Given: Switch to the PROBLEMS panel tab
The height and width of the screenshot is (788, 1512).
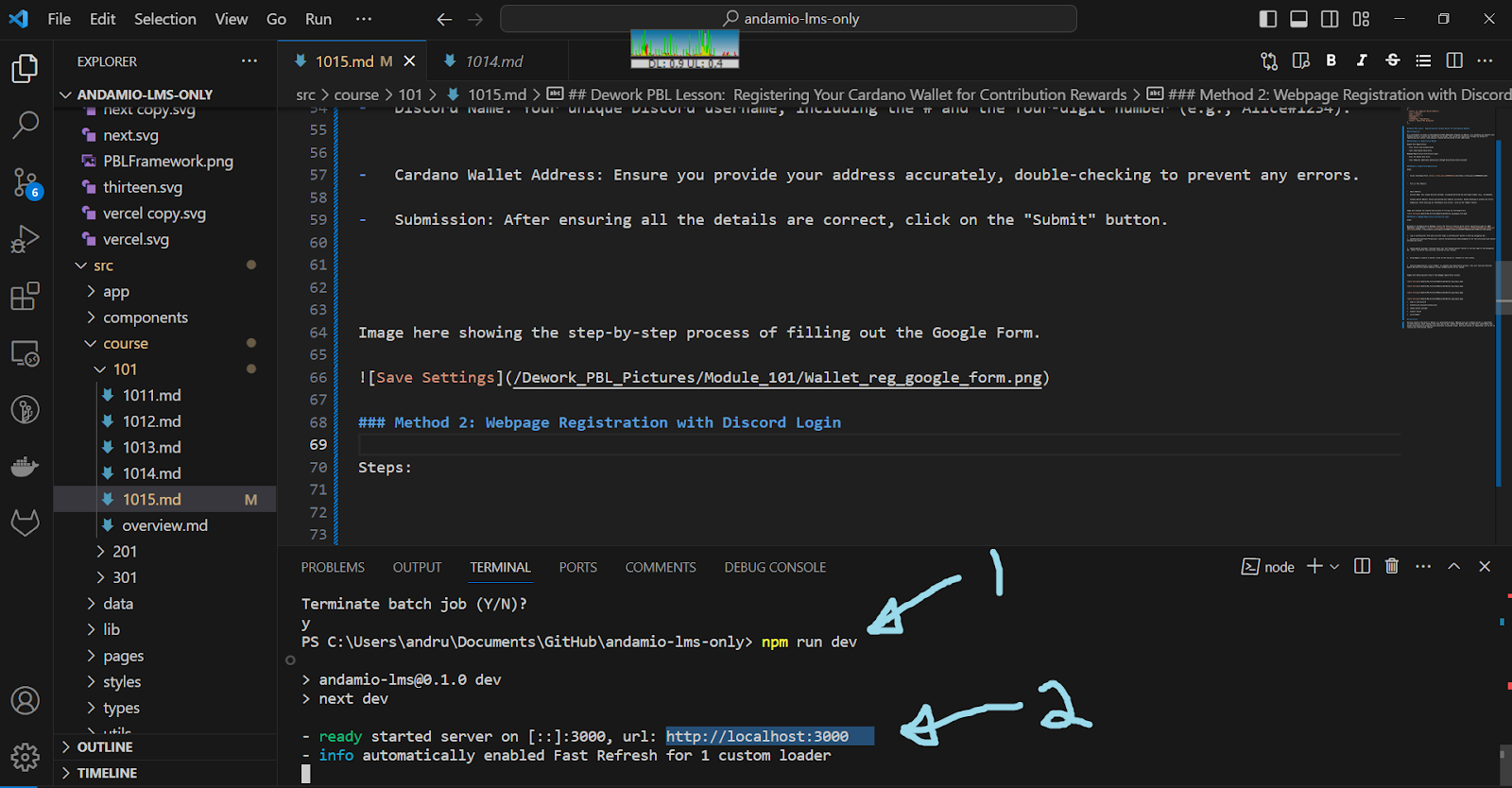Looking at the screenshot, I should click(333, 567).
